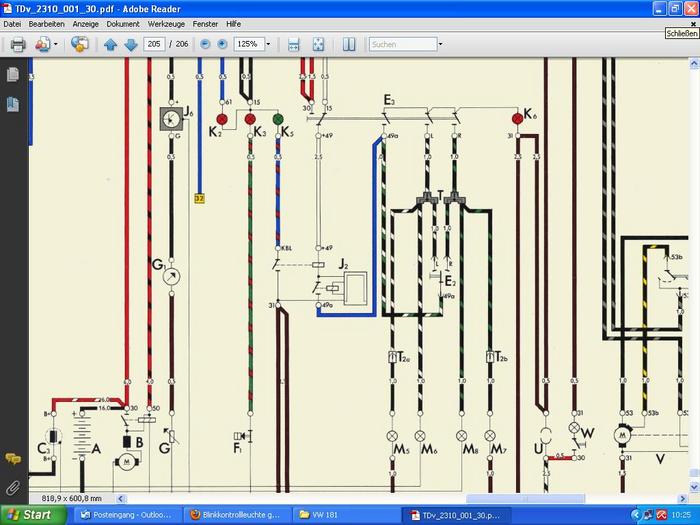Click the battery symbol labeled A
This screenshot has height=525, width=700.
82,434
